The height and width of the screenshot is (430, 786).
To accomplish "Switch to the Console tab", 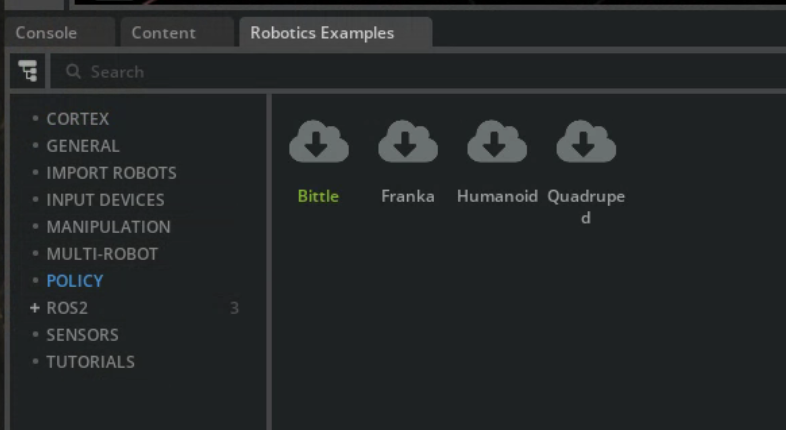I will (x=46, y=33).
